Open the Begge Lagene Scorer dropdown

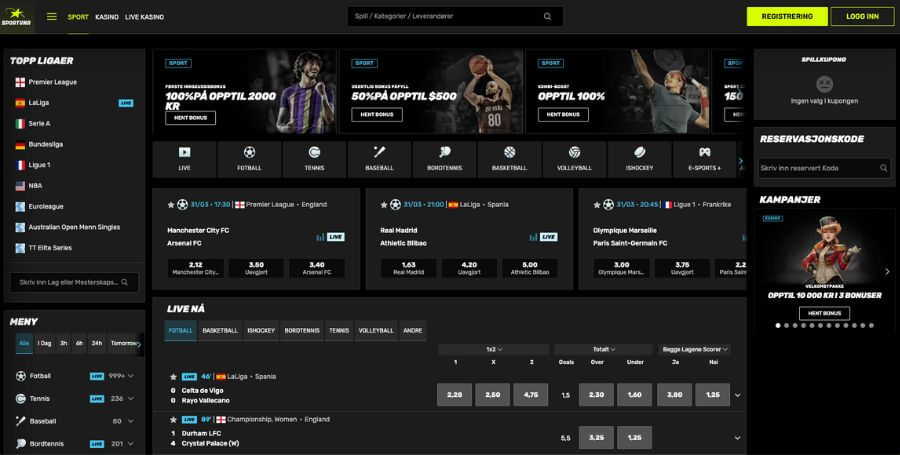pos(695,349)
